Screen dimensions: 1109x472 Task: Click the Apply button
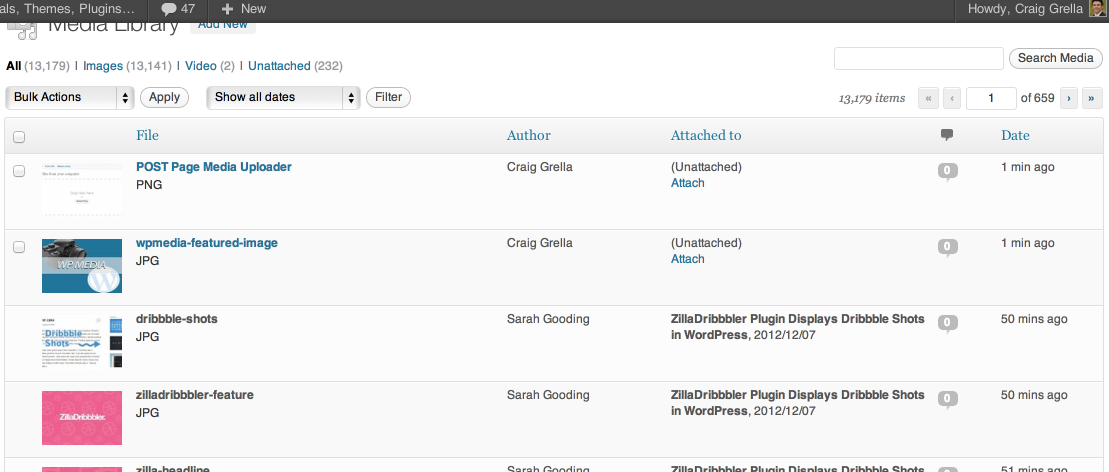(x=165, y=98)
